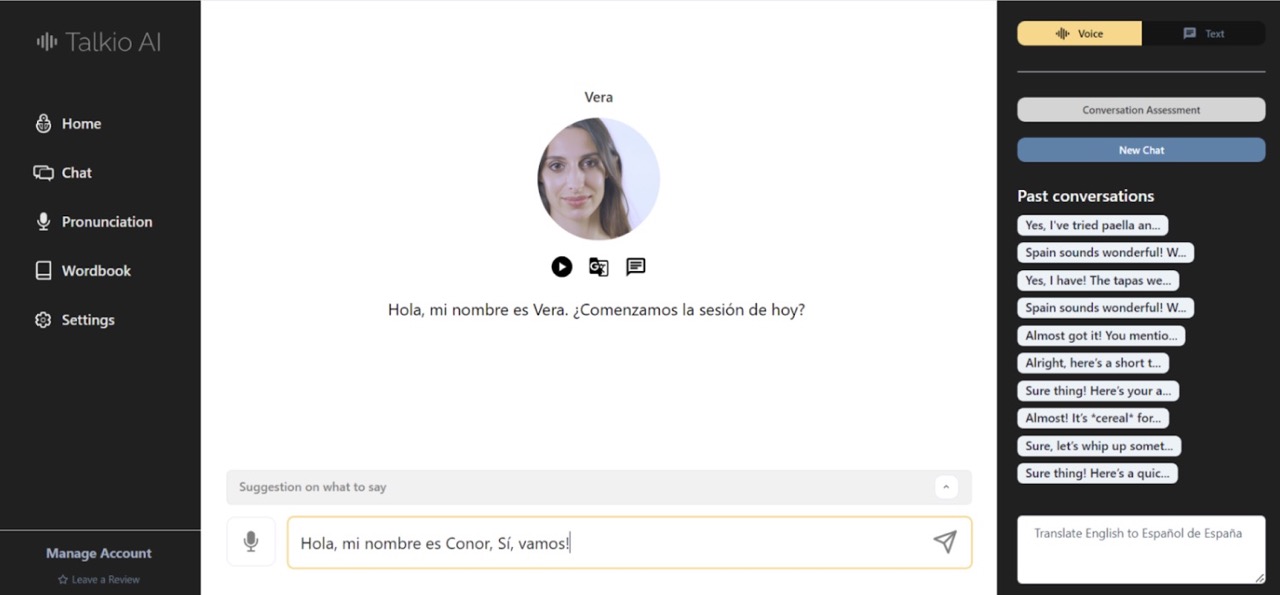Image resolution: width=1280 pixels, height=595 pixels.
Task: Select the microphone icon to speak
Action: [251, 542]
